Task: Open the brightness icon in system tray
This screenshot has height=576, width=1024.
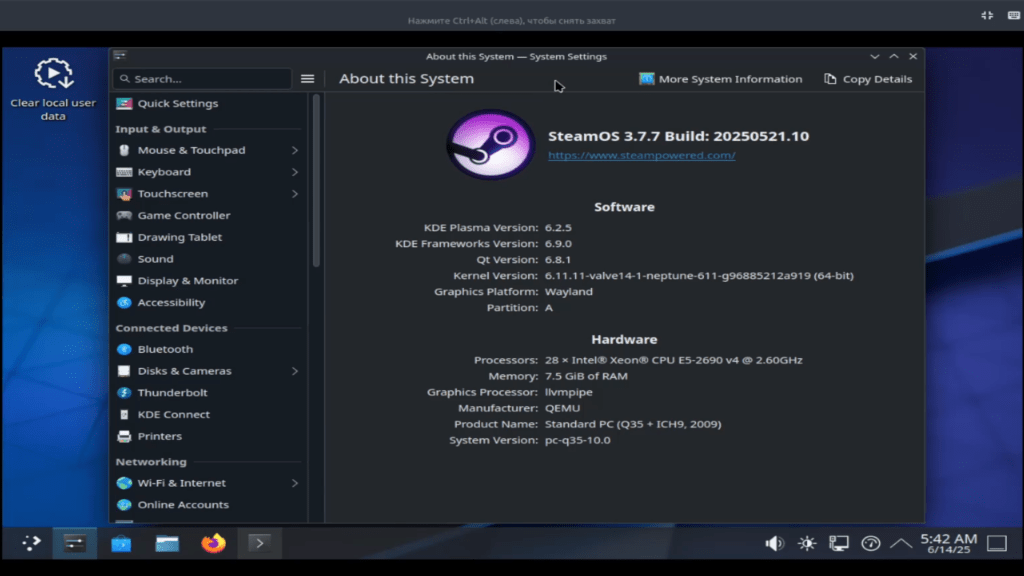Action: coord(806,543)
